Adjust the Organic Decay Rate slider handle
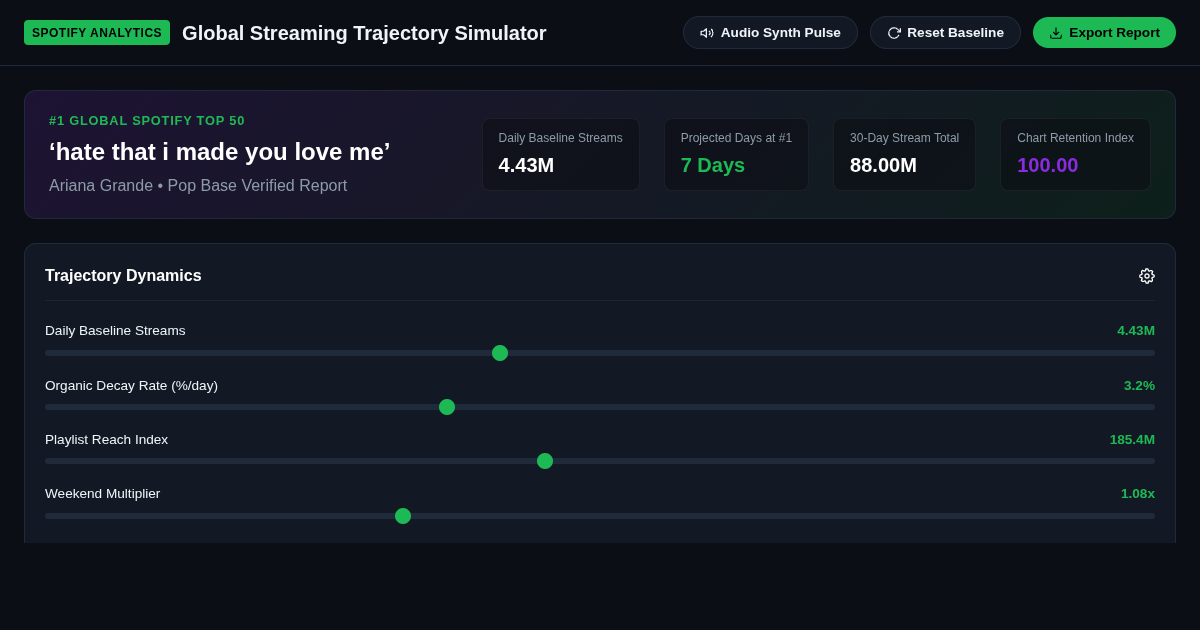 [x=447, y=407]
